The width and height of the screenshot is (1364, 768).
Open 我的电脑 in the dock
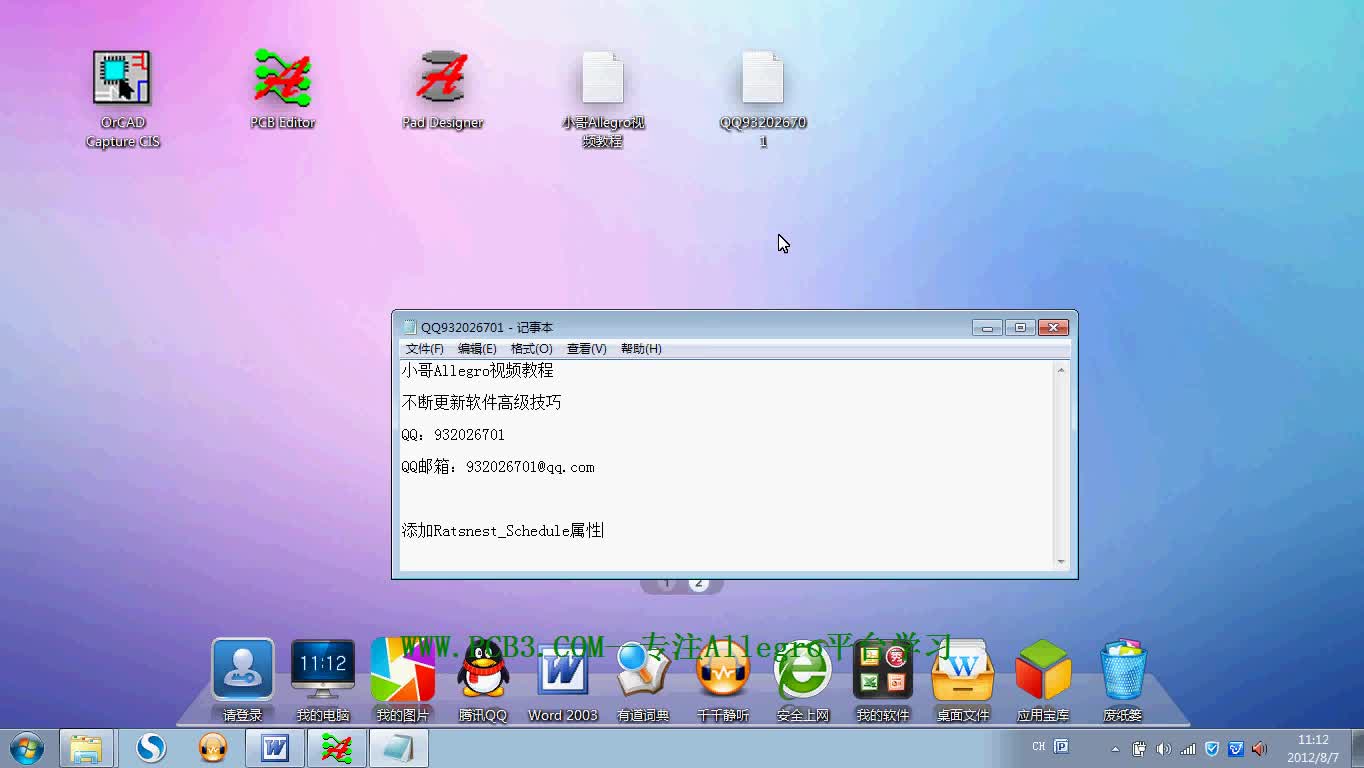[x=323, y=680]
